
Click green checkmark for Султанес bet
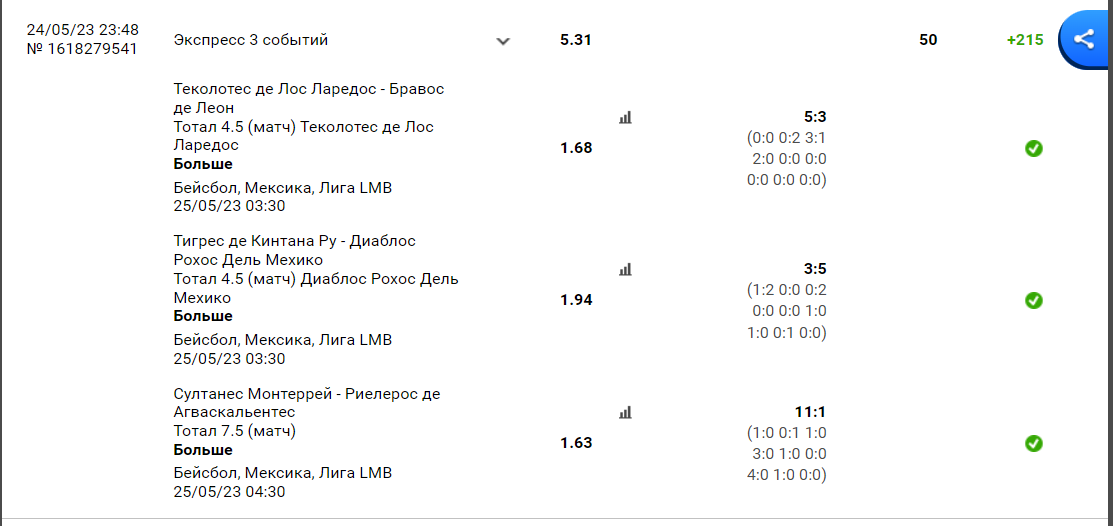coord(1034,444)
